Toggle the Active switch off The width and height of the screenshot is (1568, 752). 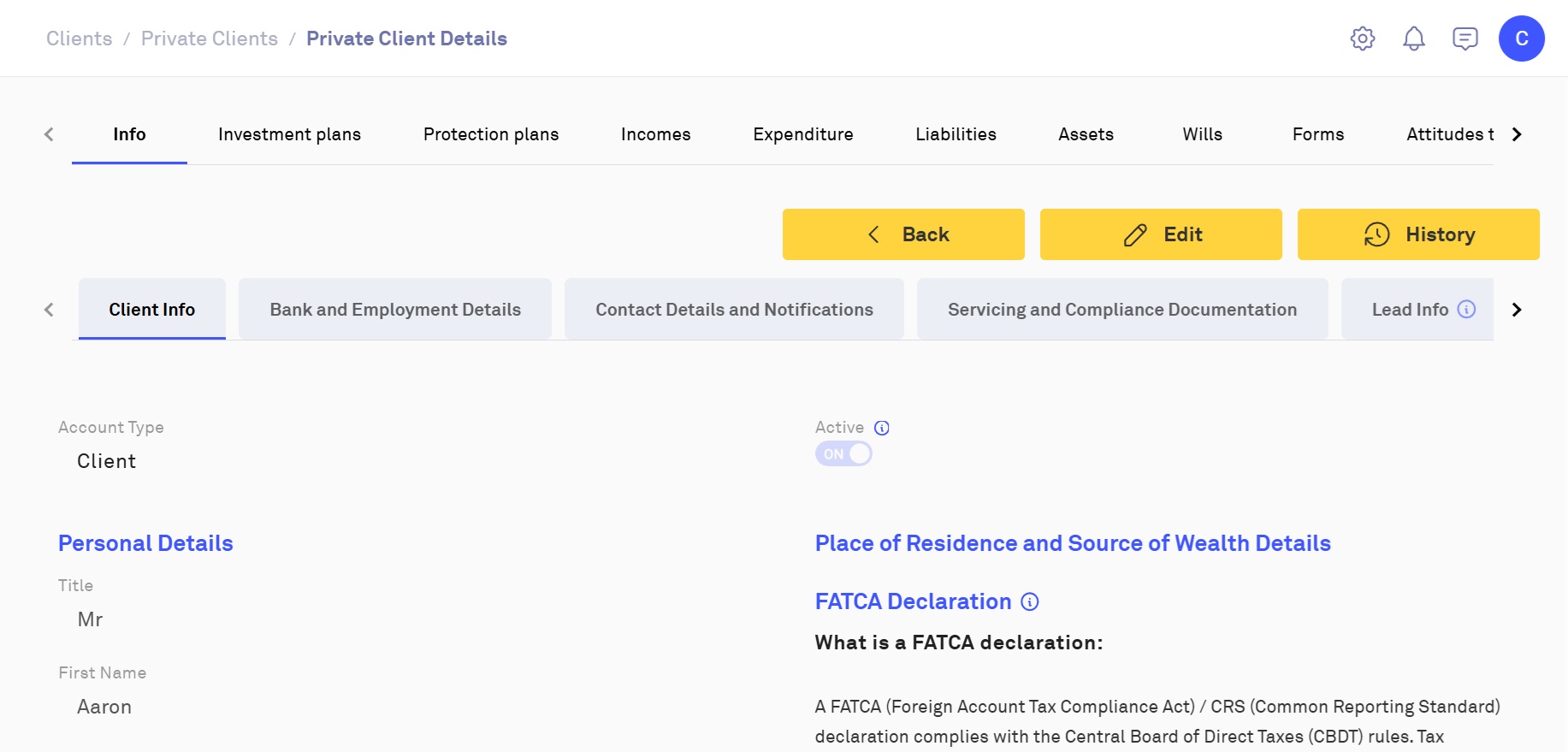(843, 454)
